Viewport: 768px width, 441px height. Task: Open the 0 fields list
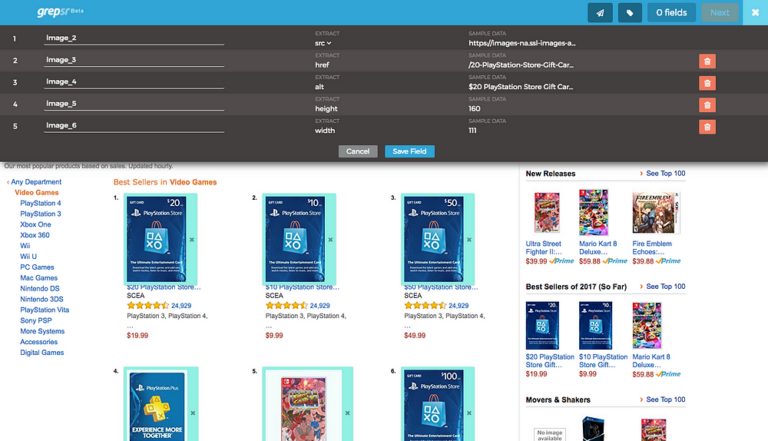[x=671, y=13]
